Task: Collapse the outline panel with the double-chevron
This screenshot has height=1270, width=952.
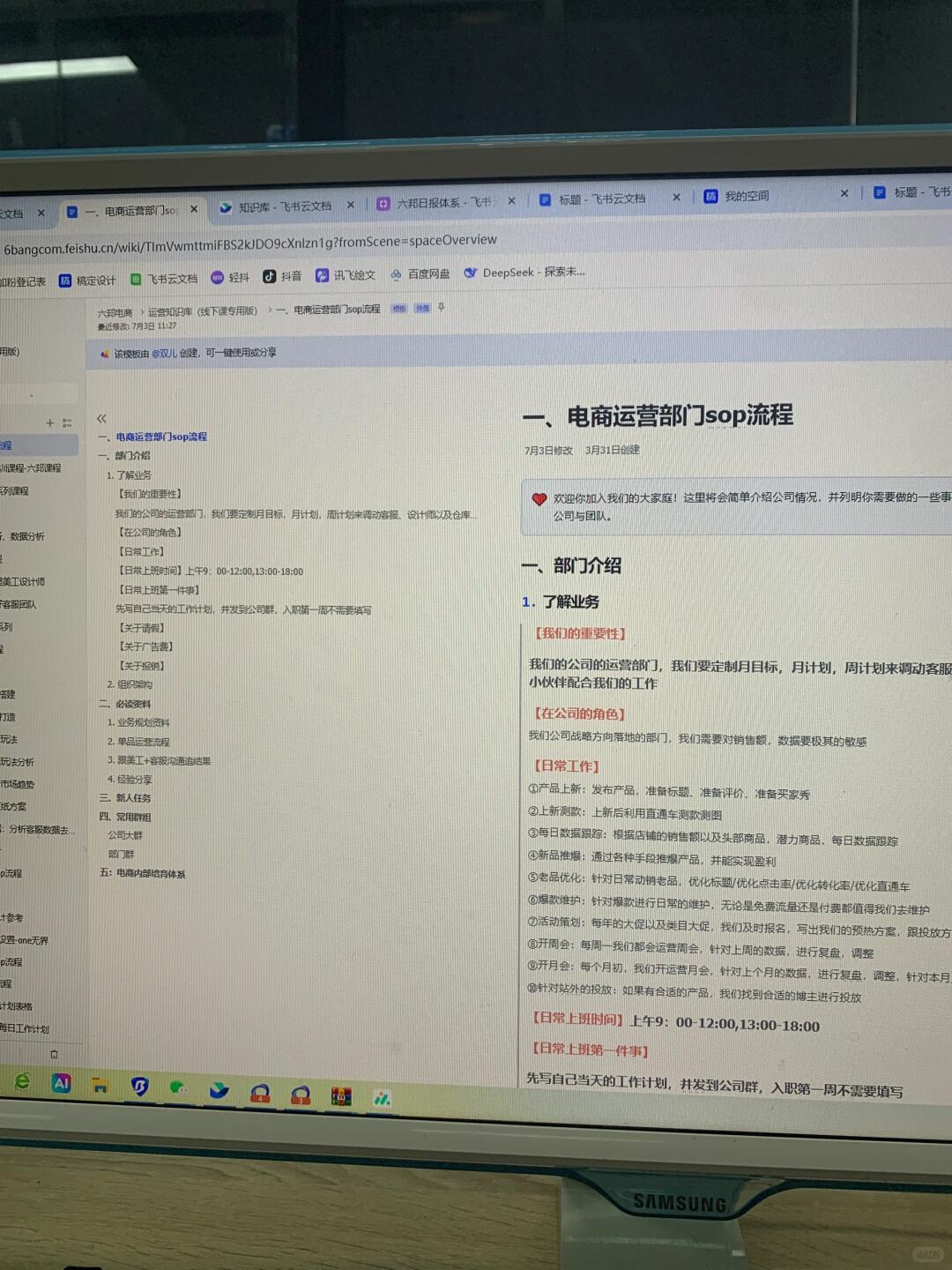Action: click(101, 418)
